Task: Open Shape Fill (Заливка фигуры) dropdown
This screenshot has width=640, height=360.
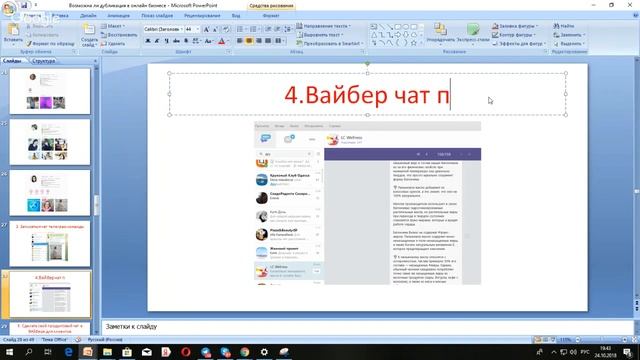Action: click(x=516, y=26)
